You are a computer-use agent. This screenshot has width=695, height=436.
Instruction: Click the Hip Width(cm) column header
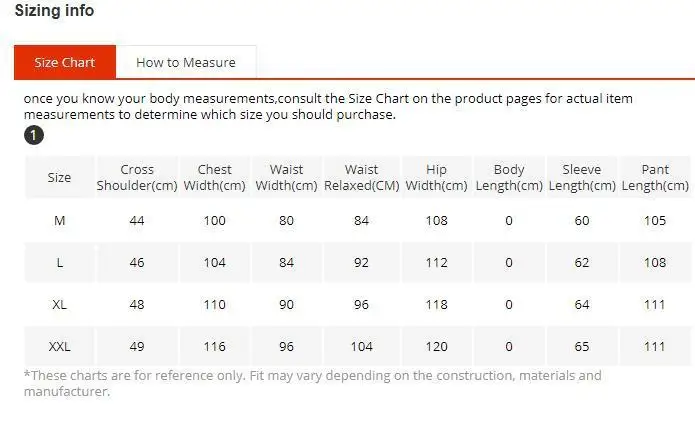click(436, 177)
